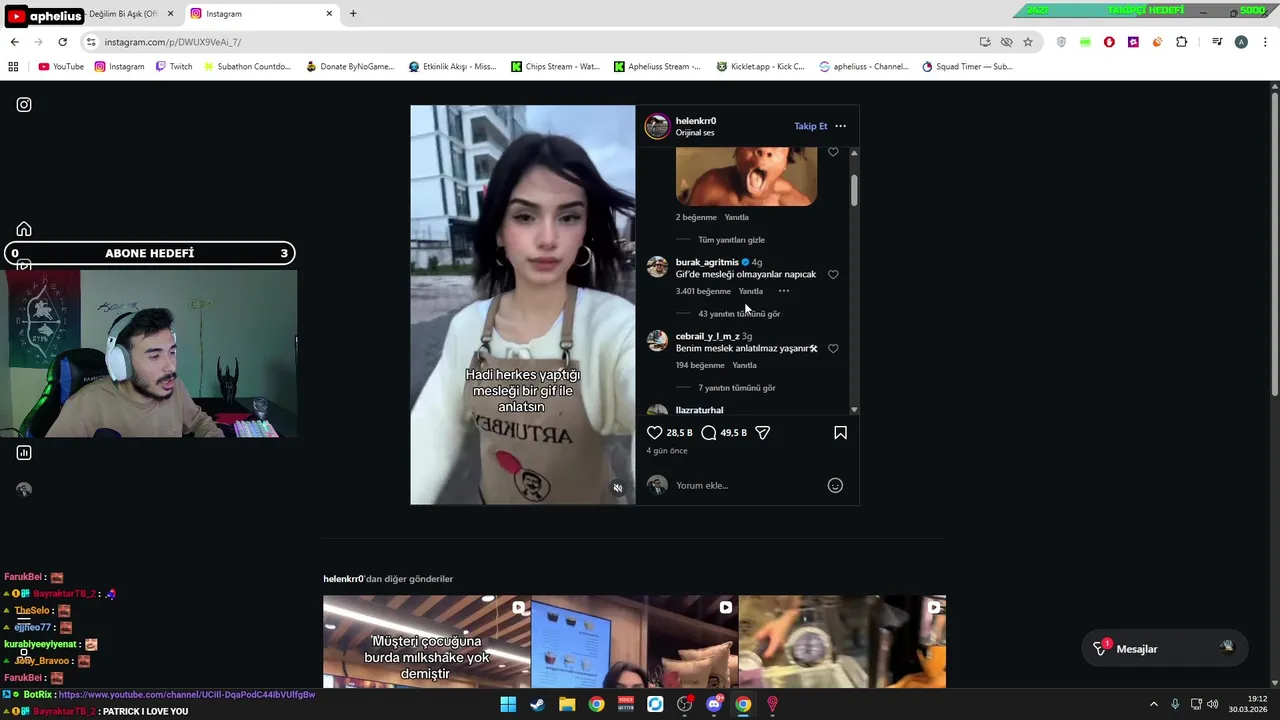The height and width of the screenshot is (720, 1280).
Task: Open a new browser tab
Action: point(353,14)
